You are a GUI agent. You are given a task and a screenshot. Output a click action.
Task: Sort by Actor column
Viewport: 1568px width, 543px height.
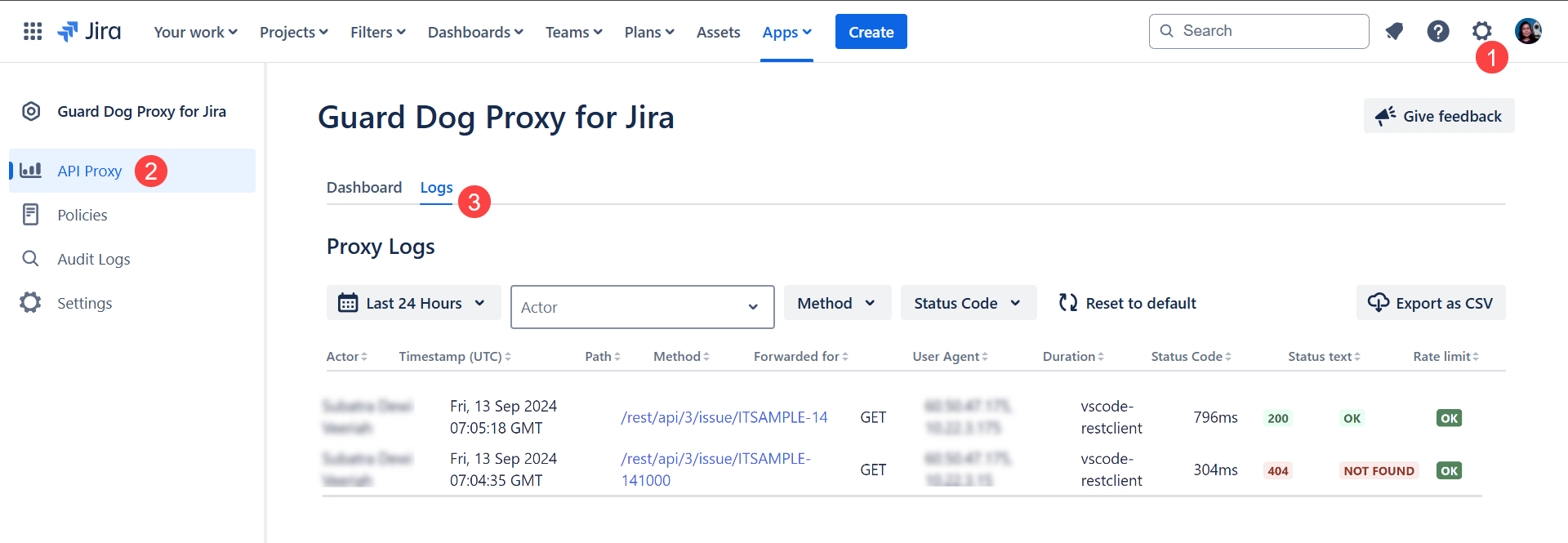pos(346,357)
